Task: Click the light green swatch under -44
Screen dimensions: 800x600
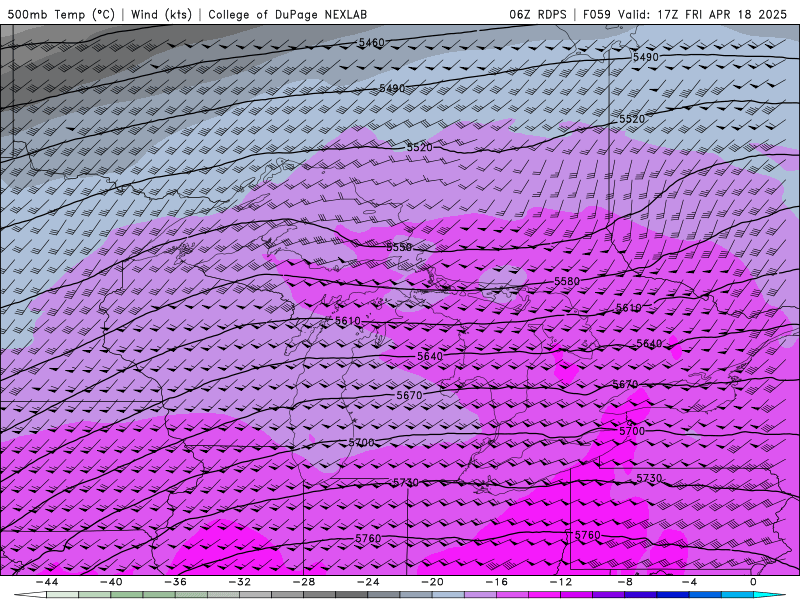Action: pyautogui.click(x=62, y=595)
